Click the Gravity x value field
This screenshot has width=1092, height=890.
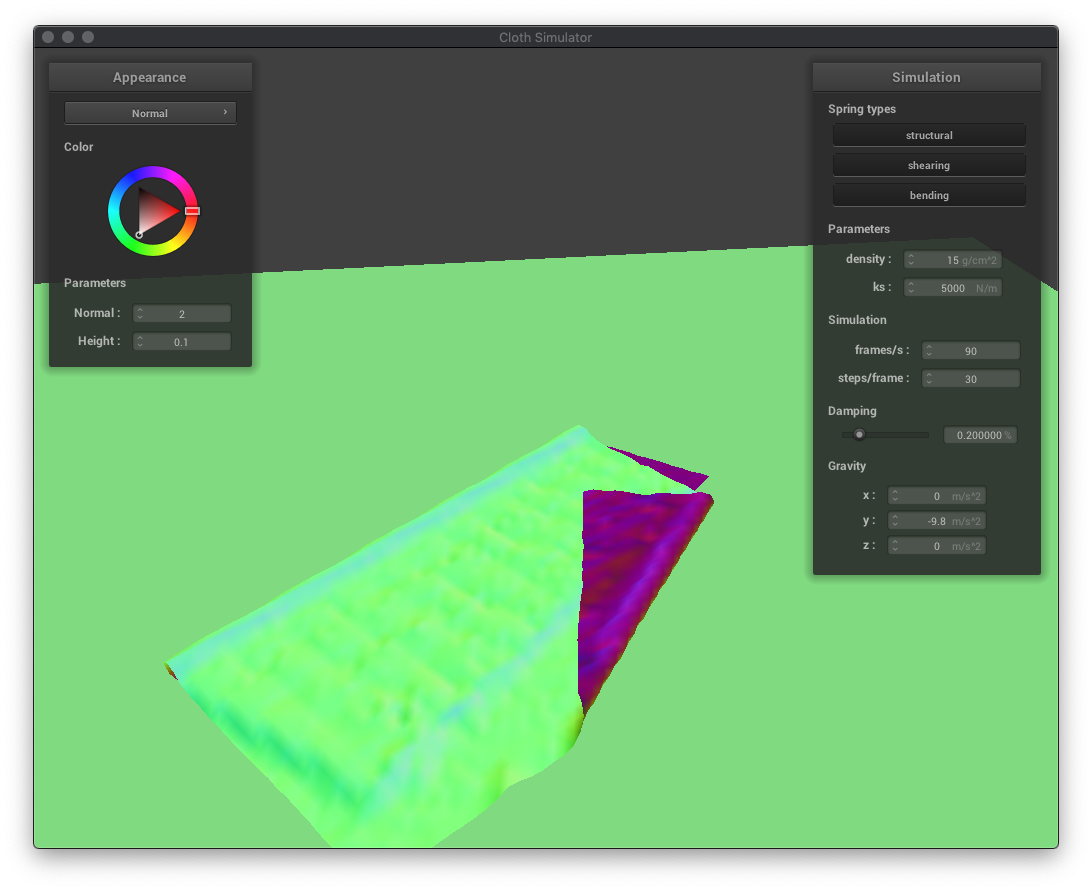tap(937, 496)
